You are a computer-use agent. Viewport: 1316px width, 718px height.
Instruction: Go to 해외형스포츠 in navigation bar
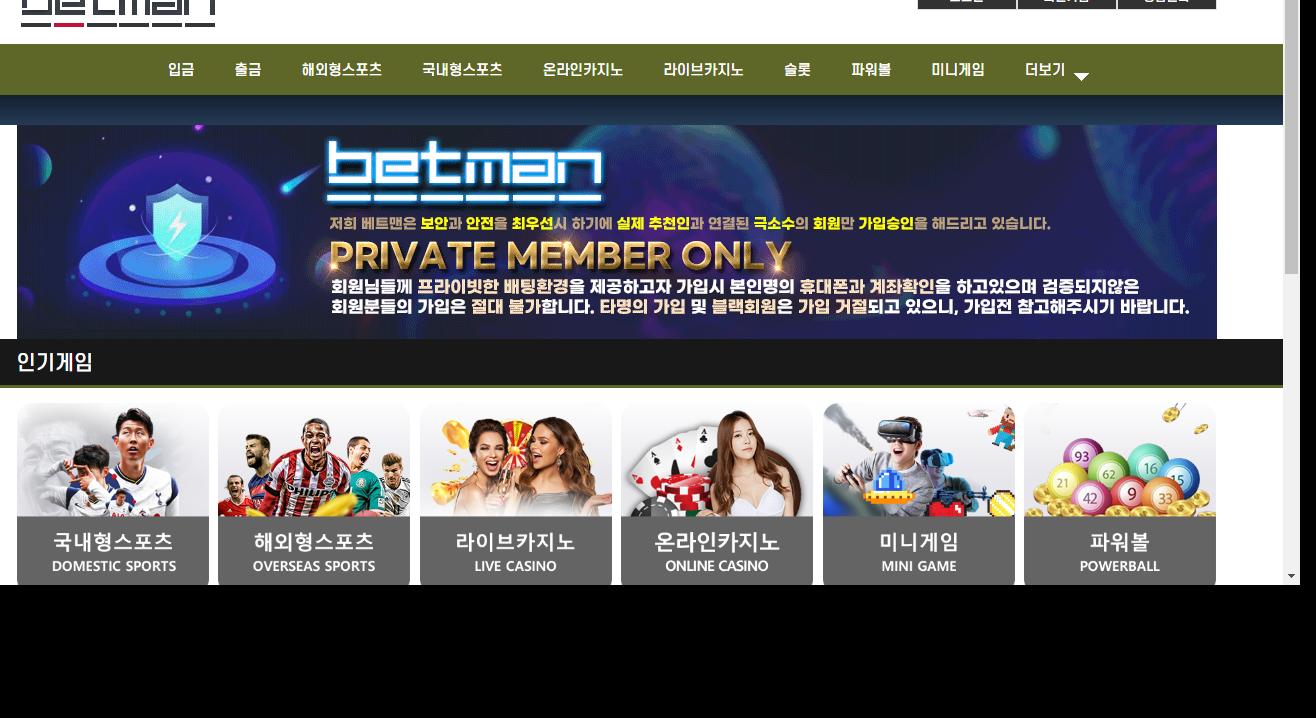342,70
